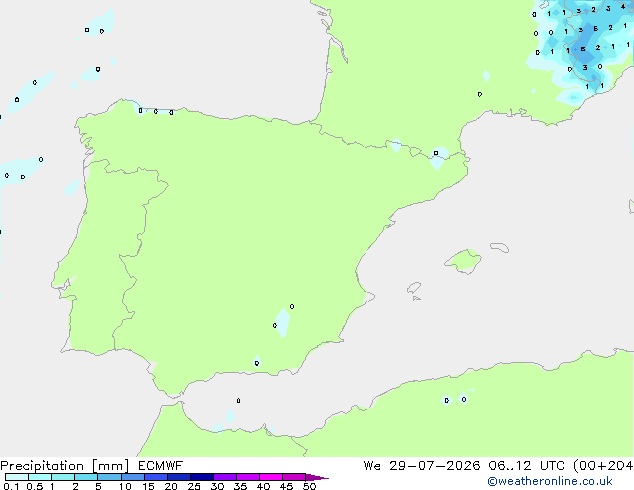634x490 pixels.
Task: Click the '30' legend label
Action: [x=217, y=486]
